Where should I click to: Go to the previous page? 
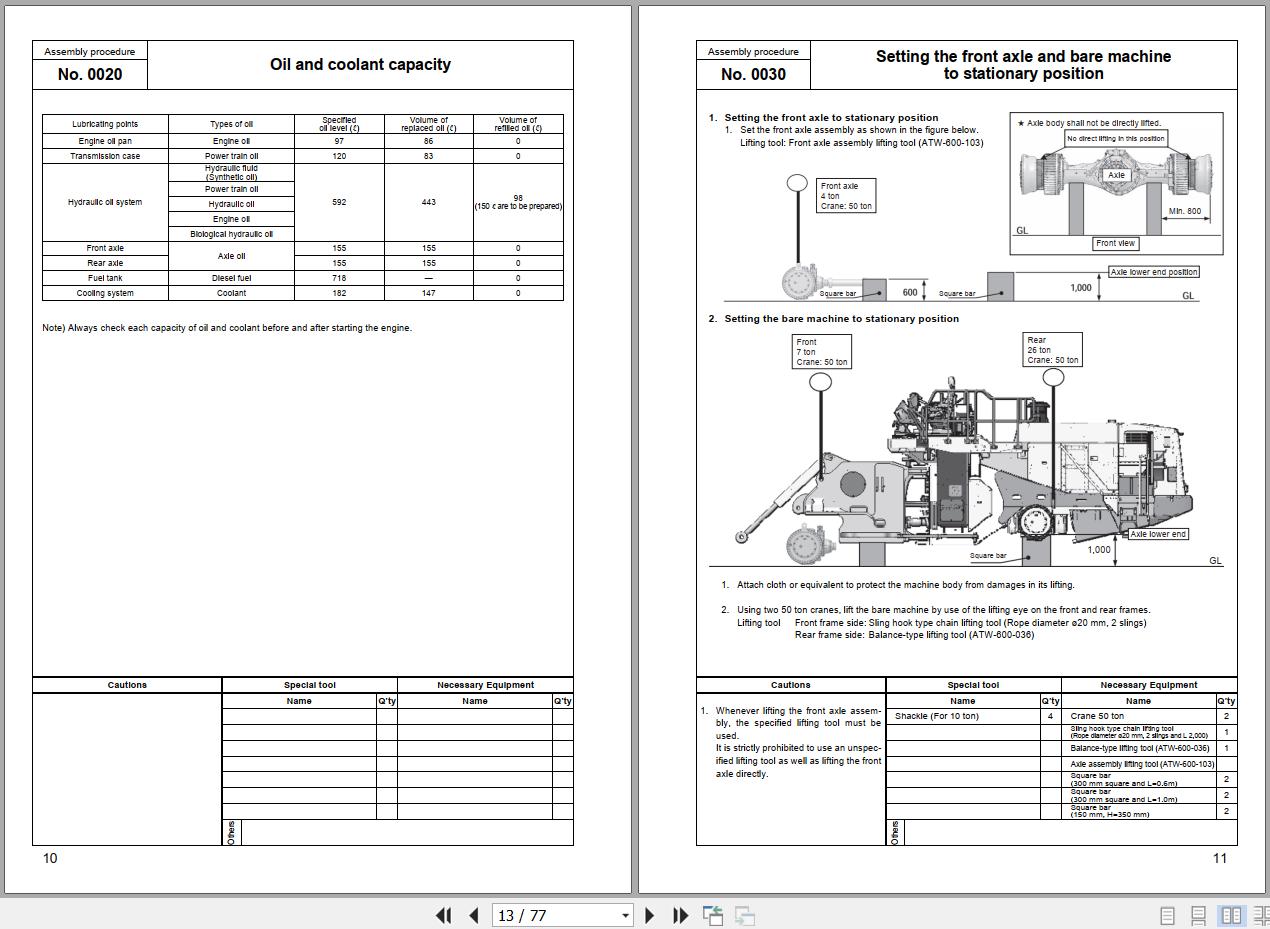pos(474,915)
